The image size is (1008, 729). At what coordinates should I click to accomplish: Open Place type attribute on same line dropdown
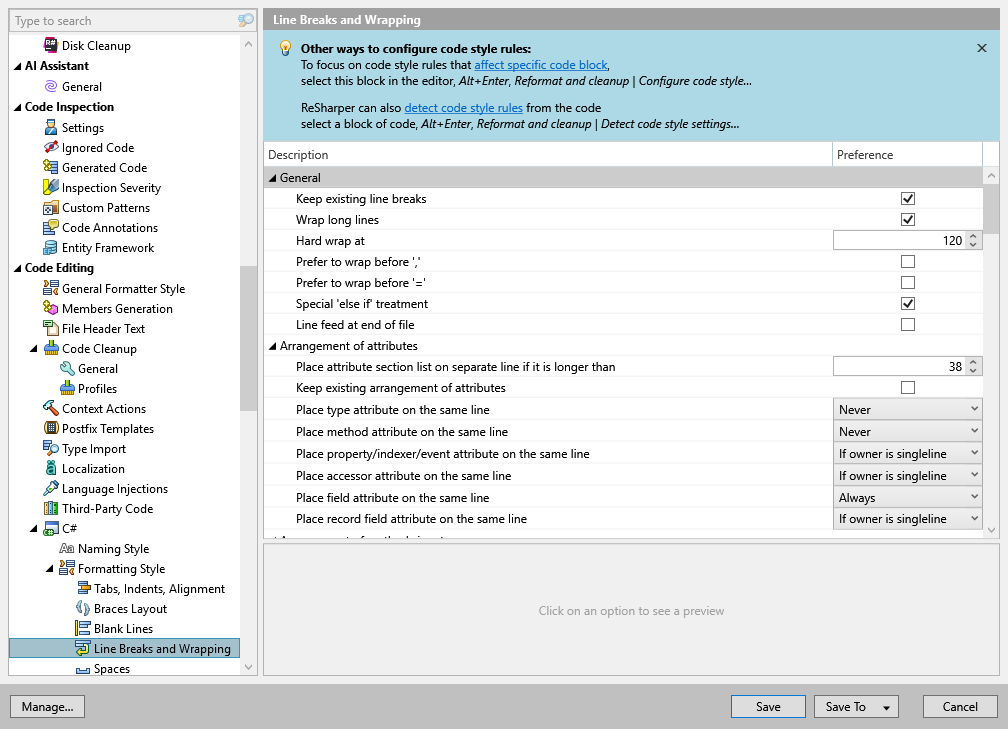point(908,410)
